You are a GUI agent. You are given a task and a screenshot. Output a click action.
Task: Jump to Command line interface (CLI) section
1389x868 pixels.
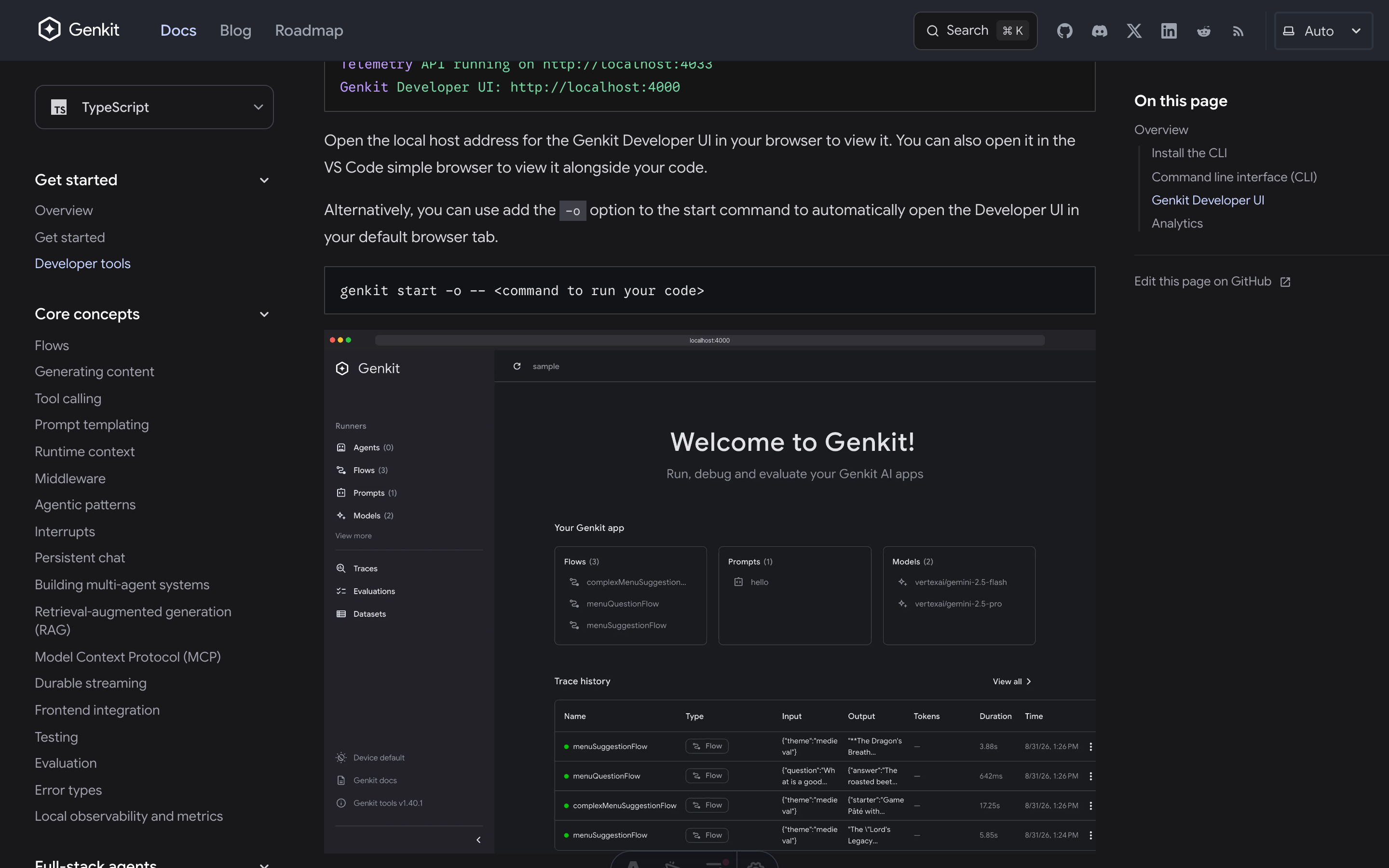(x=1234, y=177)
